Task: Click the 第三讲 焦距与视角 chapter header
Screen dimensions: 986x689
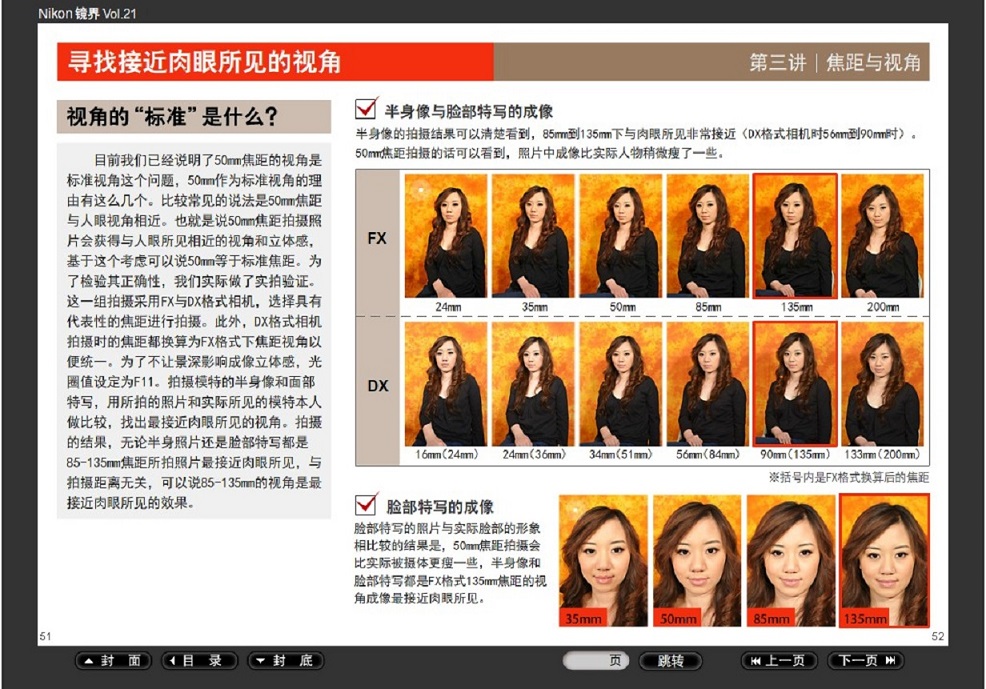Action: pos(834,62)
